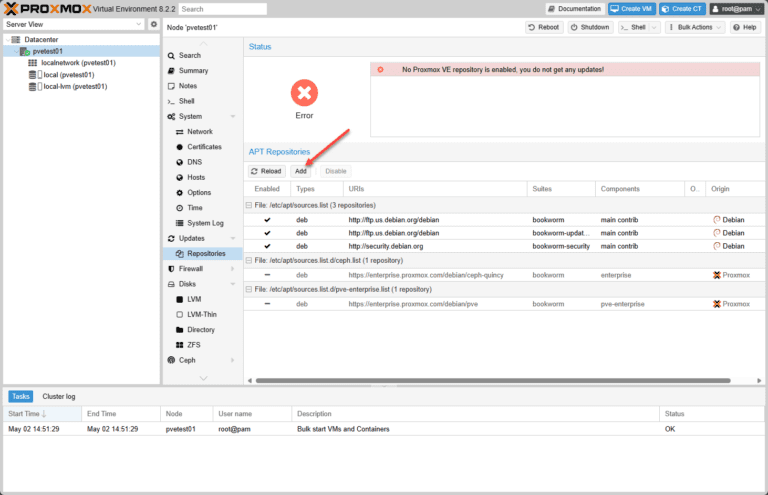Image resolution: width=768 pixels, height=495 pixels.
Task: Select the disabled ceph-quincy repository row marker
Action: (x=267, y=275)
